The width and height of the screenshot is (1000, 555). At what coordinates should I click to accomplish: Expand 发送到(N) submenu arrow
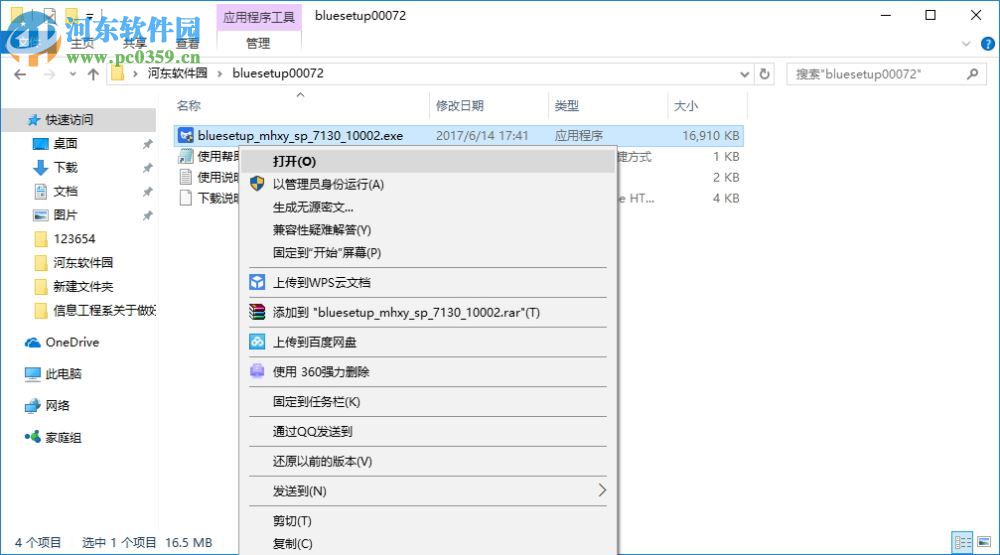601,491
